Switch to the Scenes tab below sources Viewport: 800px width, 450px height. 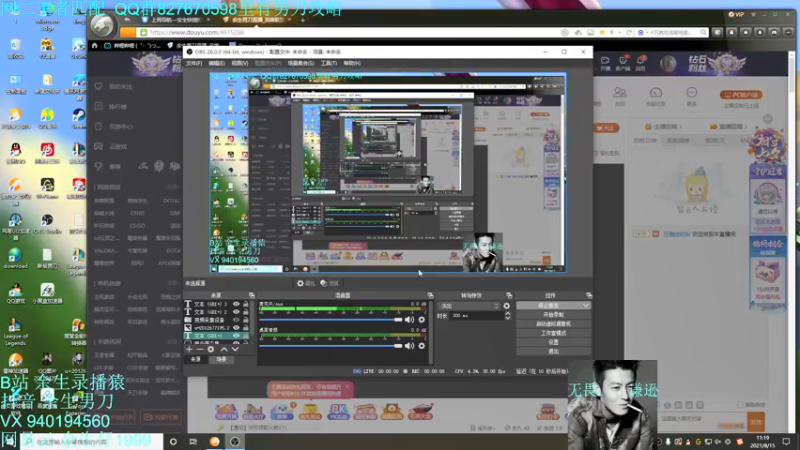pos(221,359)
